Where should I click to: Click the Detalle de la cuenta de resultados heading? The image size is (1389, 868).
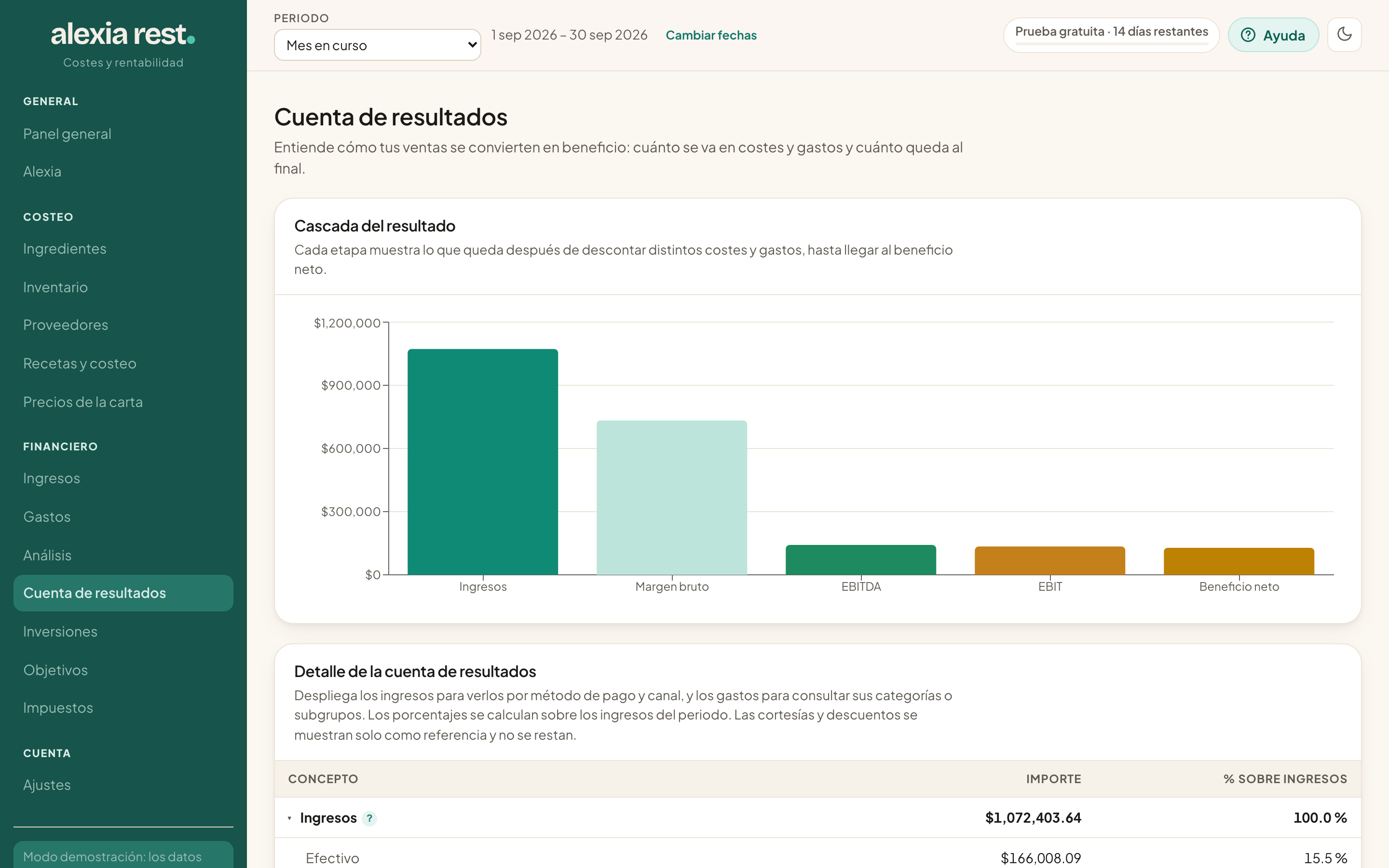tap(415, 672)
